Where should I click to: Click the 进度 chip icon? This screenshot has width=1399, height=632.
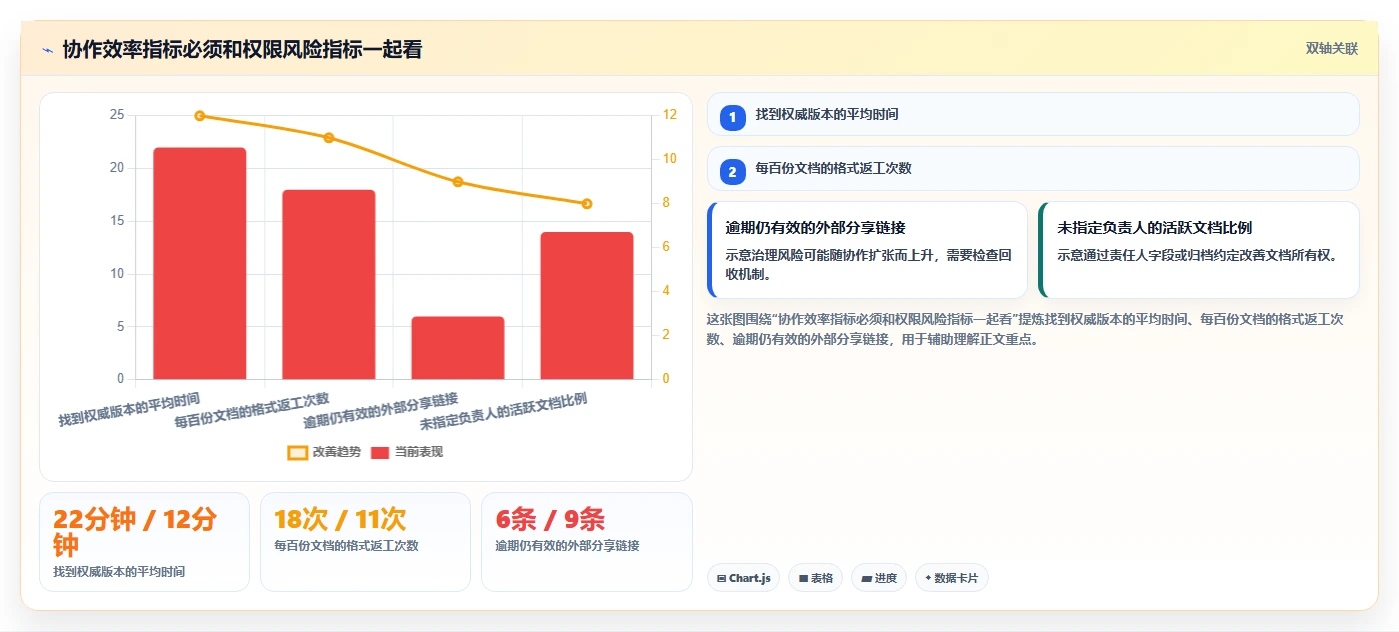pyautogui.click(x=866, y=578)
